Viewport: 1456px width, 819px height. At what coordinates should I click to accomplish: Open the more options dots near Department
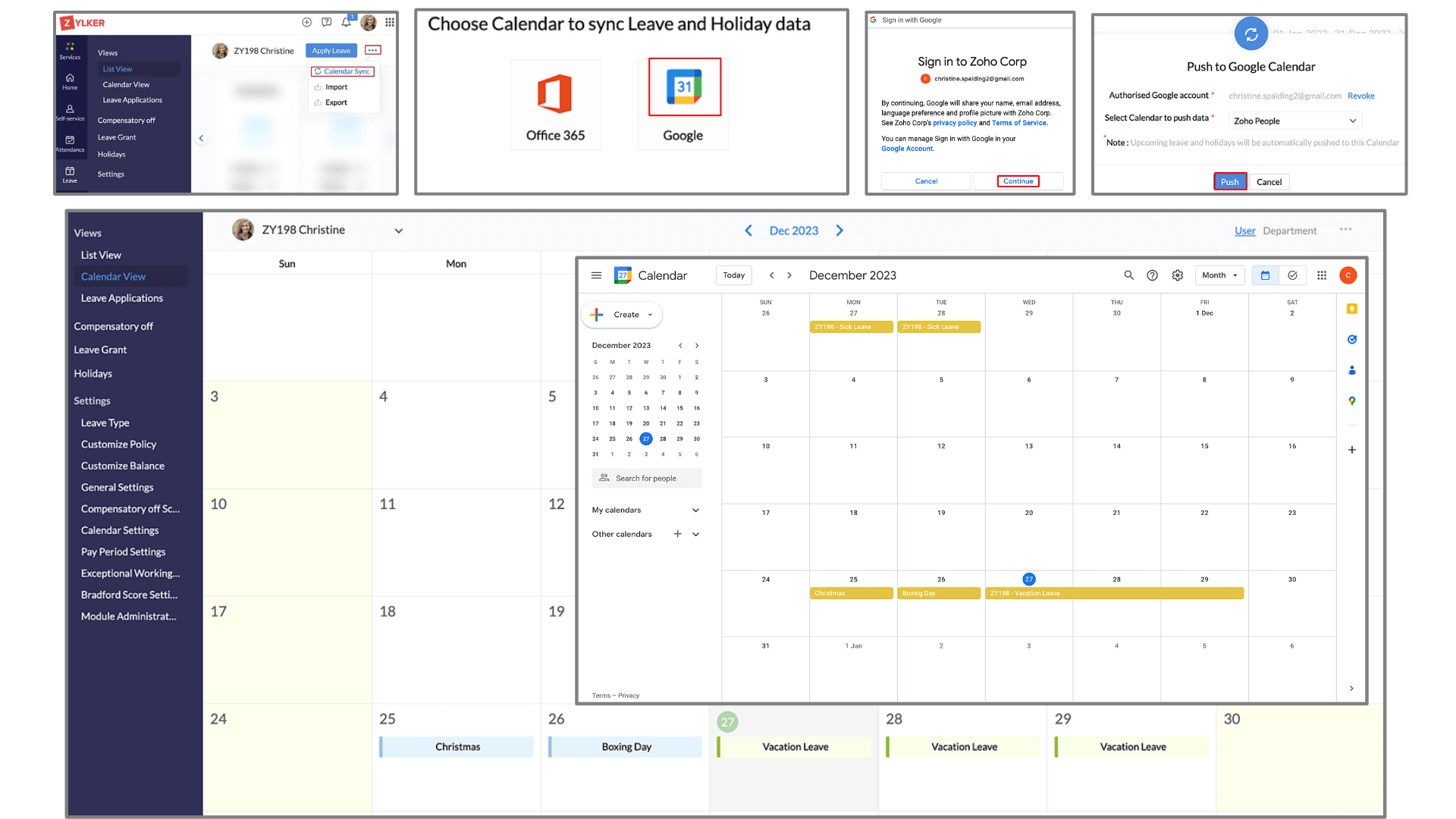(1345, 229)
